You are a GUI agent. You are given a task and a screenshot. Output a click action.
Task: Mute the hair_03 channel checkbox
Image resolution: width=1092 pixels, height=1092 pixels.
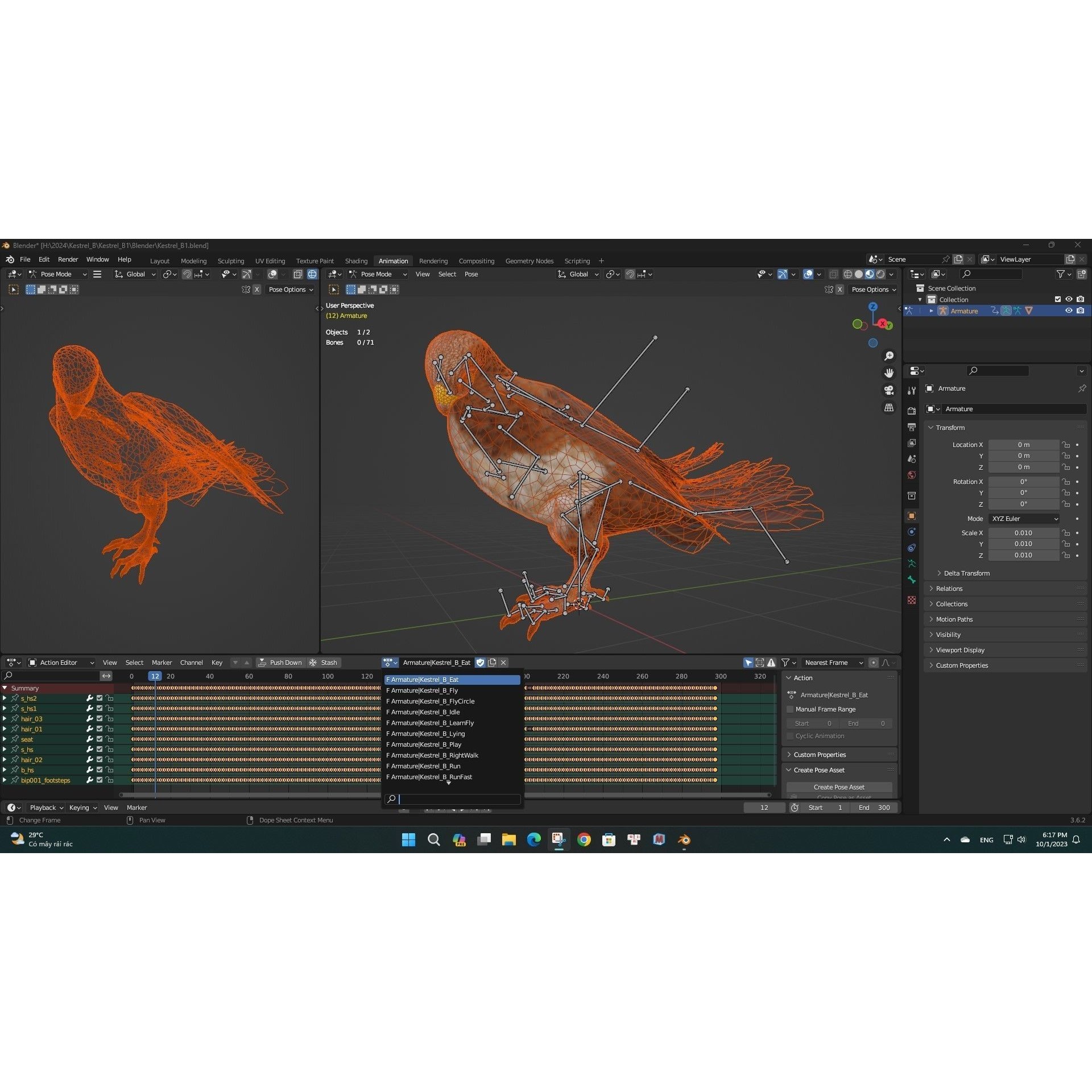coord(99,718)
